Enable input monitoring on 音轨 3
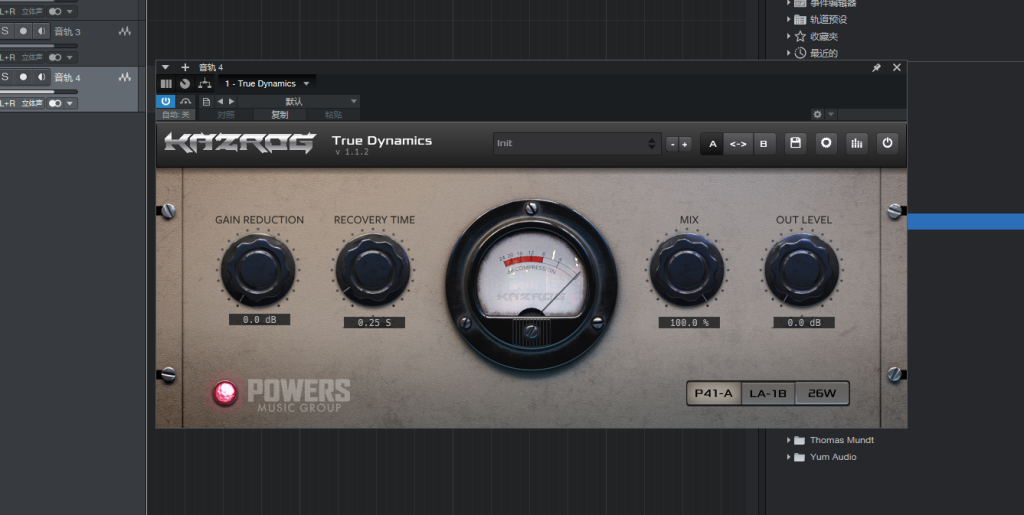 click(41, 31)
